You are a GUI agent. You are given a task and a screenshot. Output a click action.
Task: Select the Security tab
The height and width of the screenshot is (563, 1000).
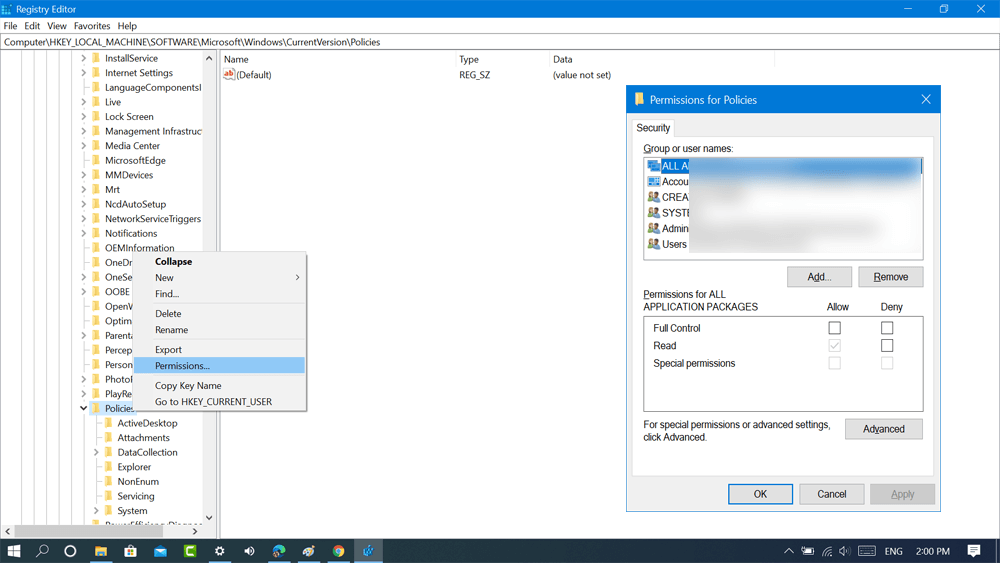[x=653, y=128]
